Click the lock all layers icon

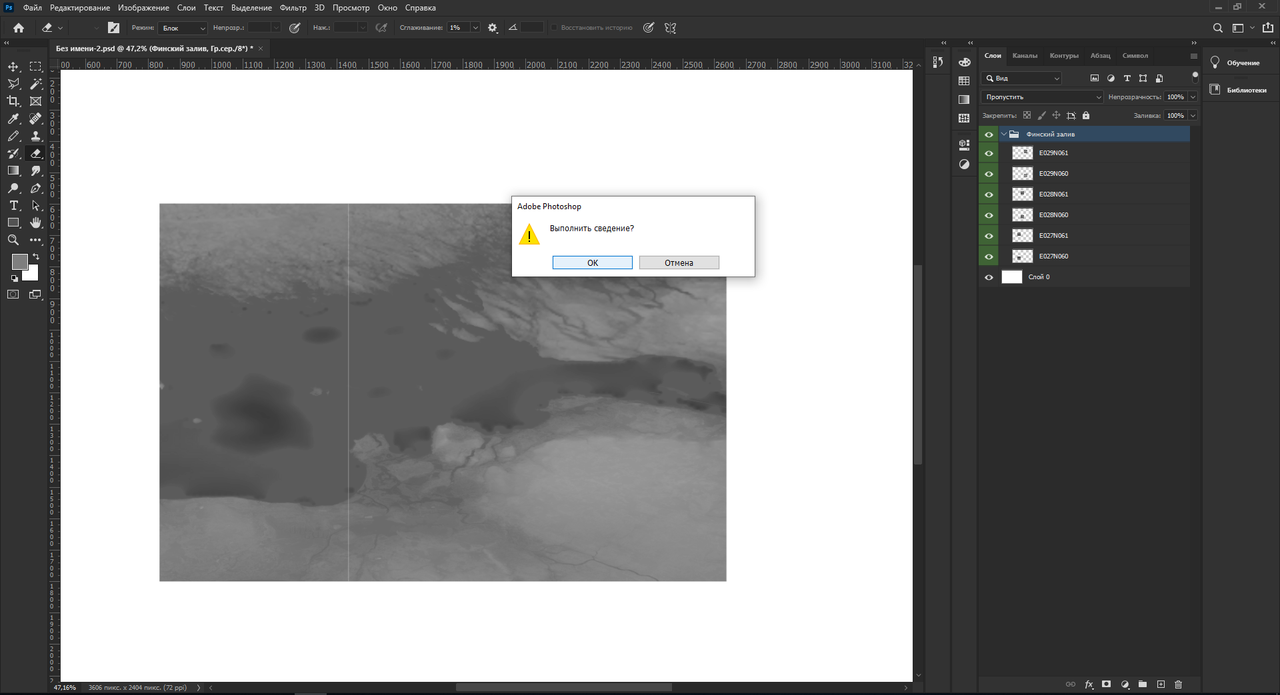pos(1086,115)
